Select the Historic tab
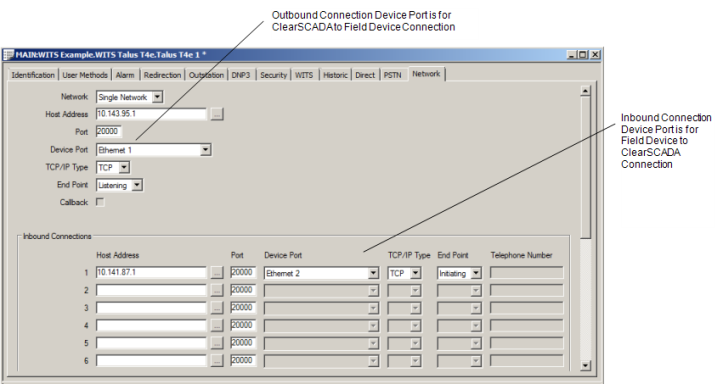 (335, 75)
